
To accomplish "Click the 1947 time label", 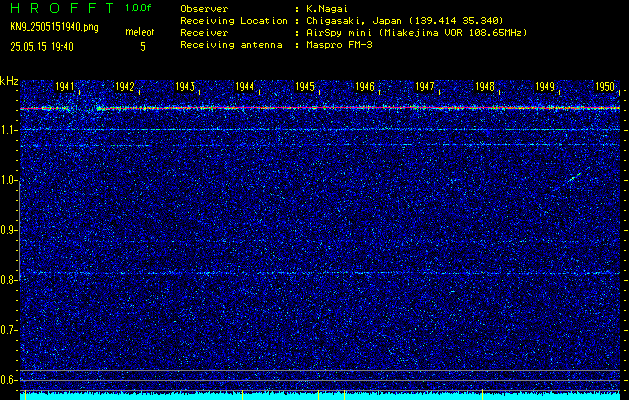I will tap(424, 87).
